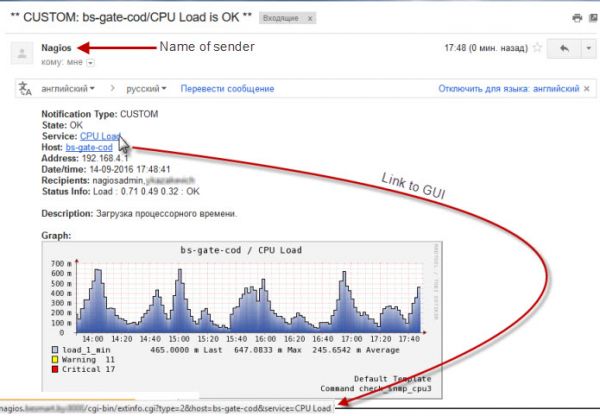Screen dimensions: 600x416
Task: Click Отключить для языка: английский link
Action: pyautogui.click(x=508, y=89)
